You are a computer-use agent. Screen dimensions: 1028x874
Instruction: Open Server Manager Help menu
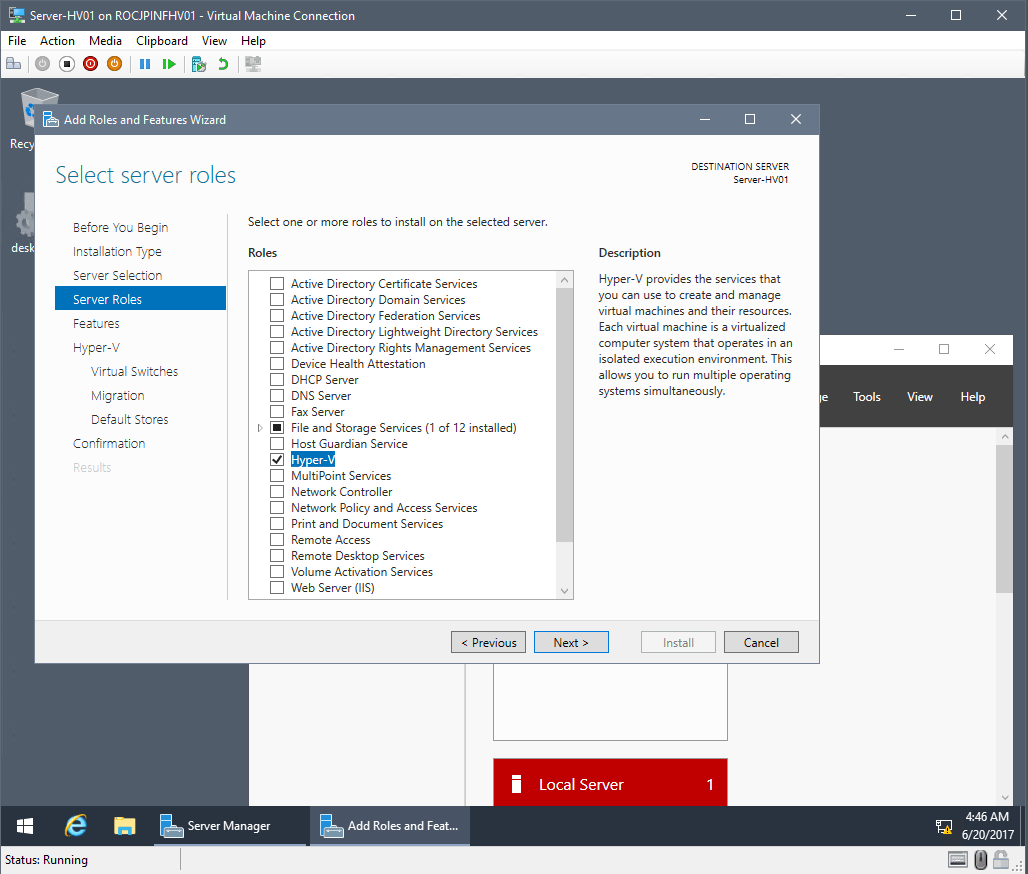coord(973,397)
